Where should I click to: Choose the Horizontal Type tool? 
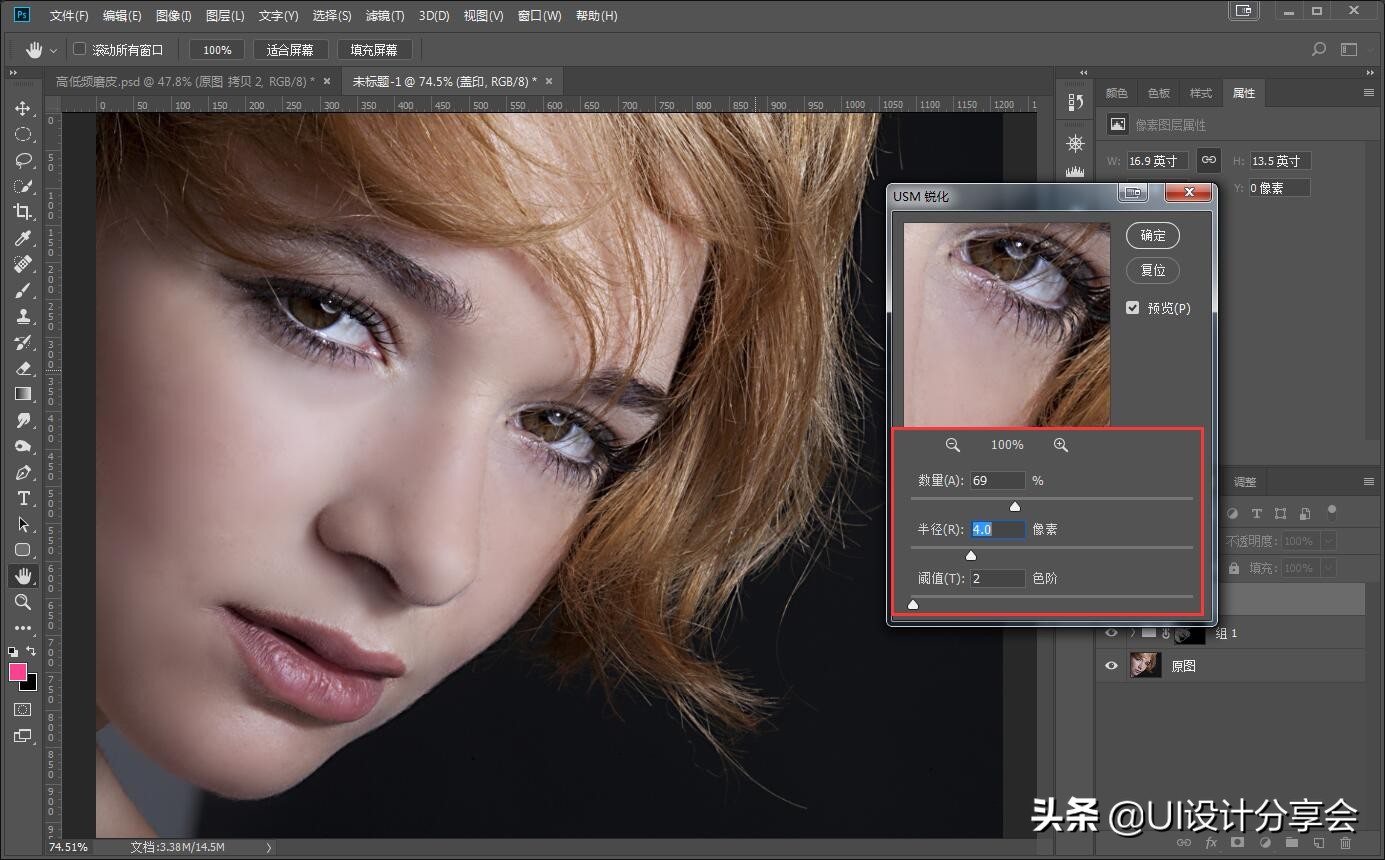click(22, 498)
